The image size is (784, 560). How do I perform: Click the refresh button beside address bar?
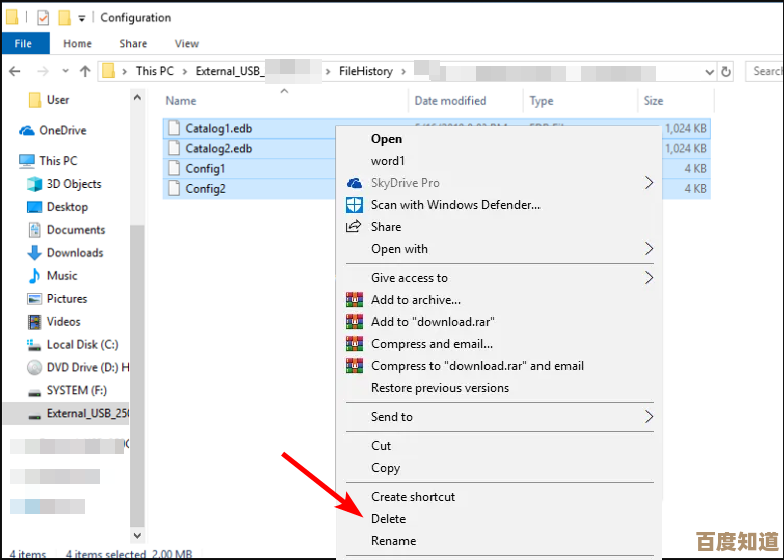(x=726, y=71)
